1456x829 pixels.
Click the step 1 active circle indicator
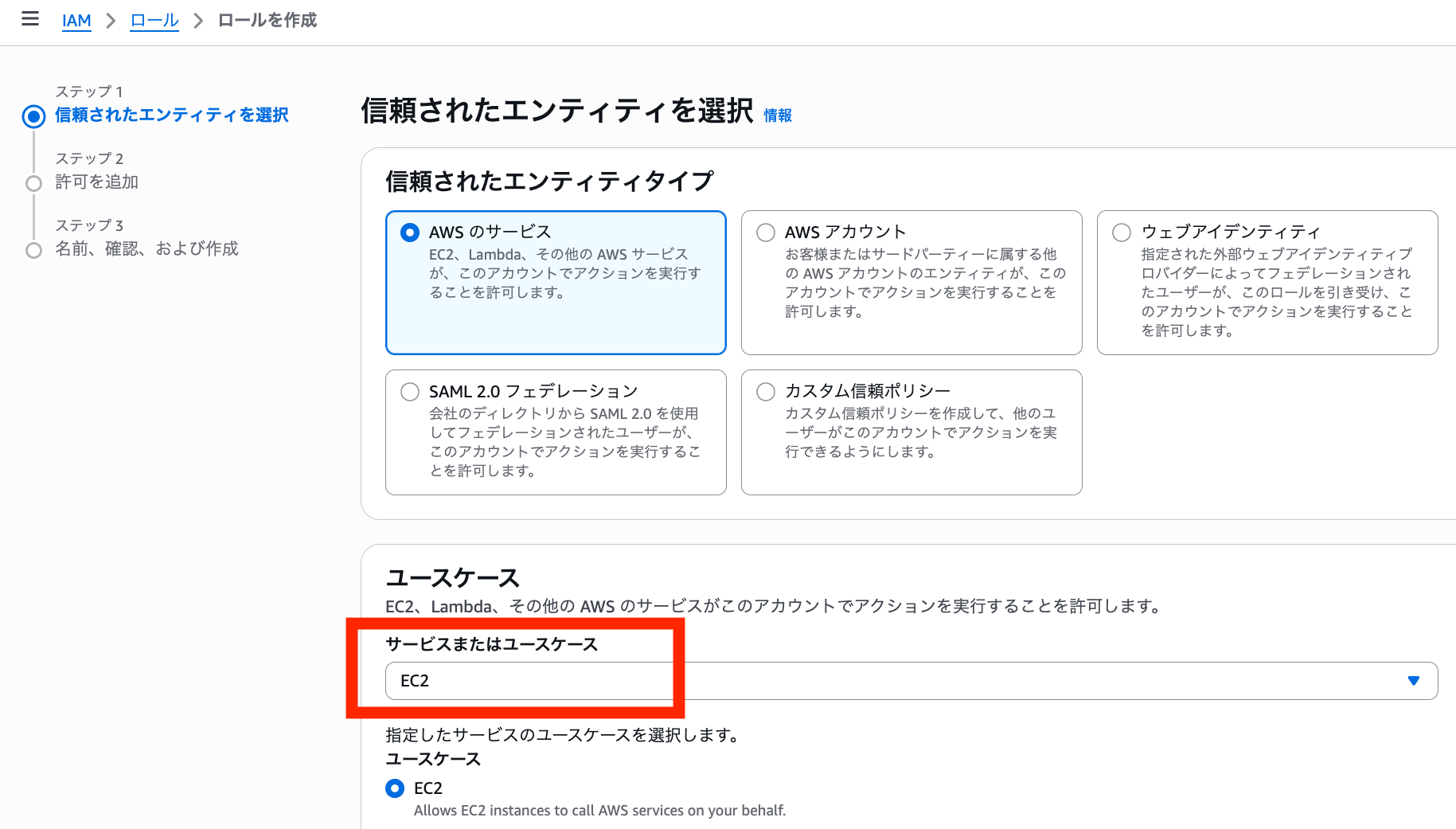point(33,117)
